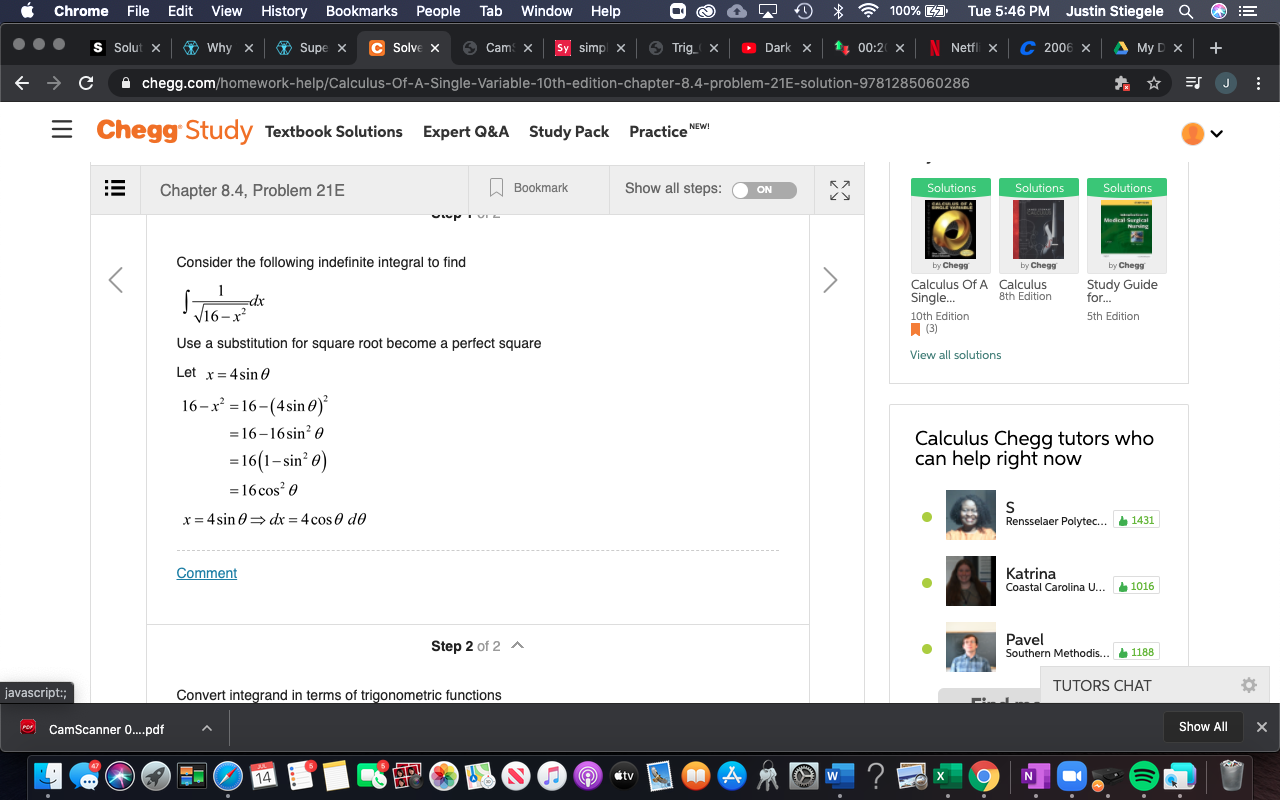This screenshot has width=1280, height=800.
Task: Collapse Step 2 with its chevron
Action: [517, 645]
